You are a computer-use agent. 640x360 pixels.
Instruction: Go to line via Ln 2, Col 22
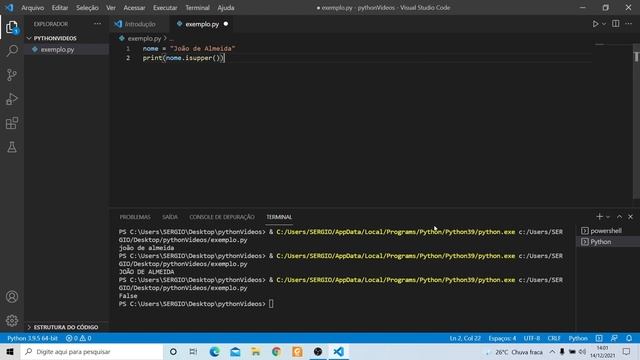tap(464, 338)
